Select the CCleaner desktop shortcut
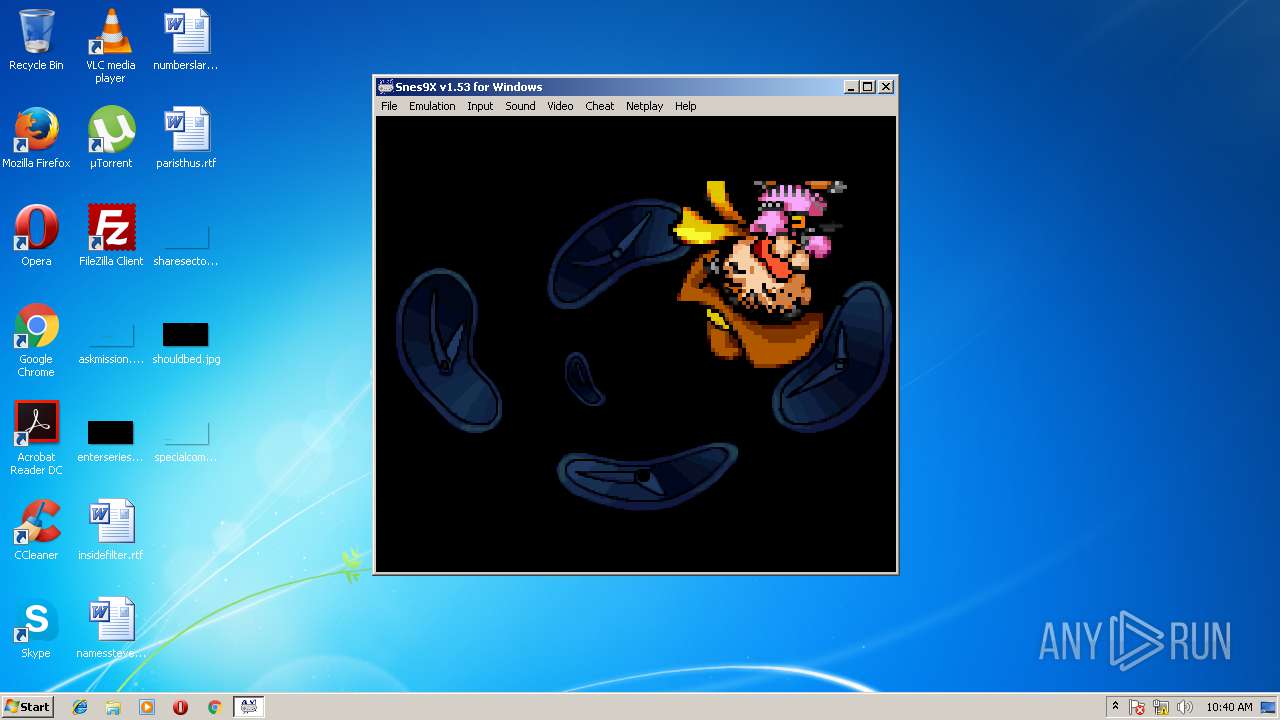Viewport: 1280px width, 720px height. (36, 530)
